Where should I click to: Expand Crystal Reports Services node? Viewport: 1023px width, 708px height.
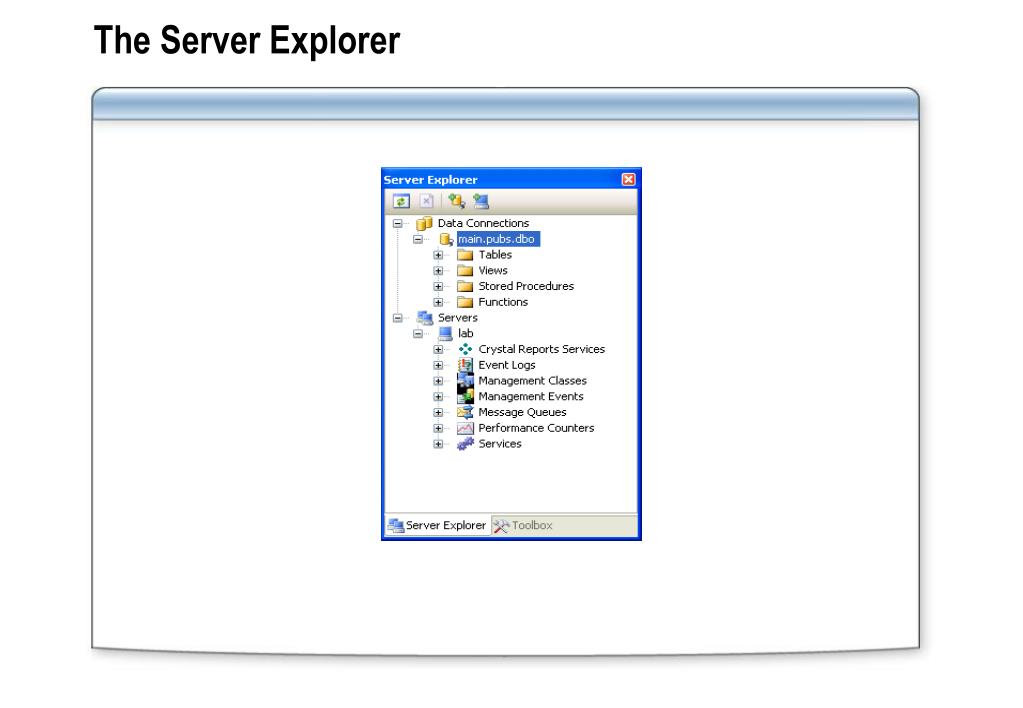point(438,349)
